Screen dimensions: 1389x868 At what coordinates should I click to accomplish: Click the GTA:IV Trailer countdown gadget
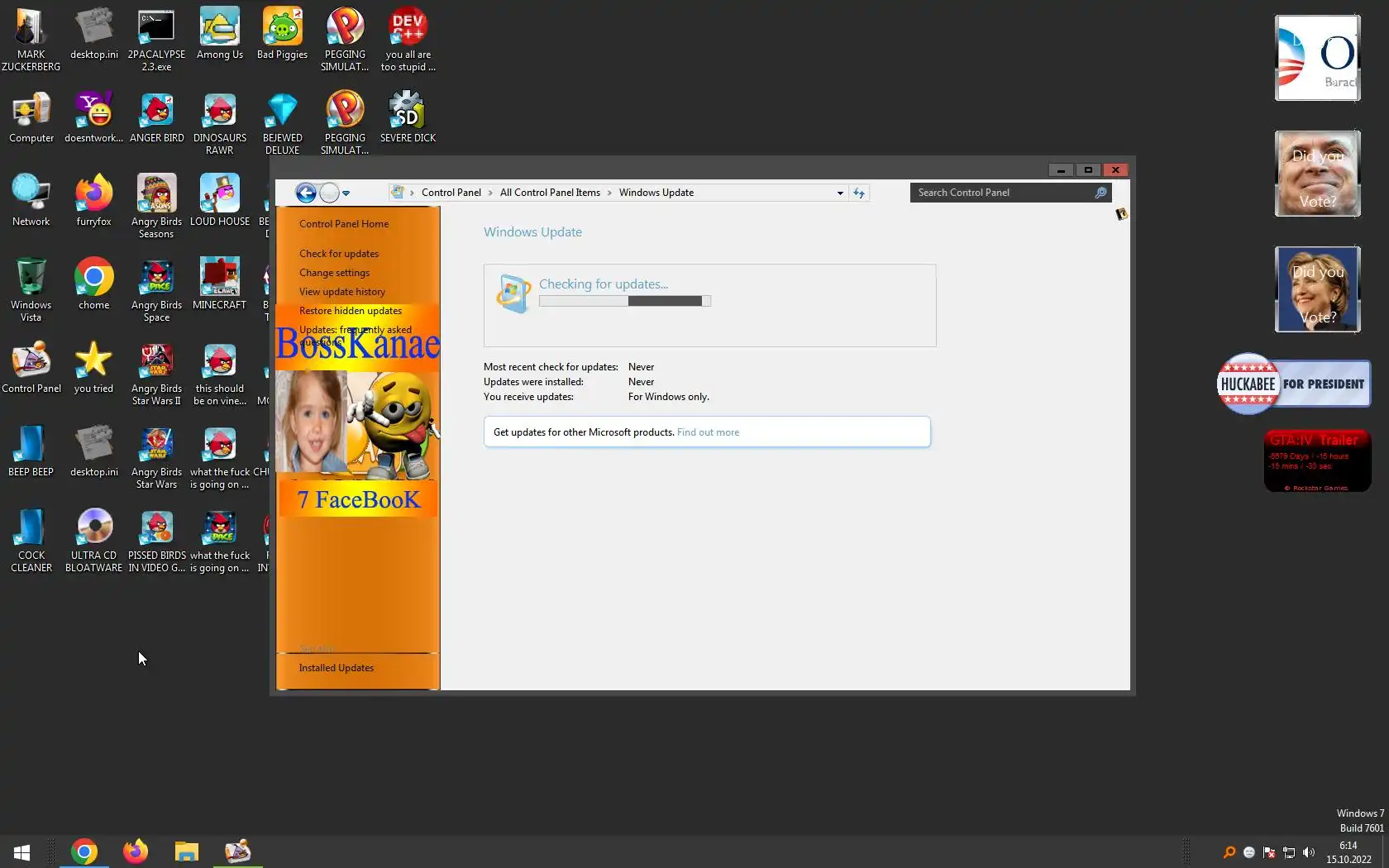1317,461
